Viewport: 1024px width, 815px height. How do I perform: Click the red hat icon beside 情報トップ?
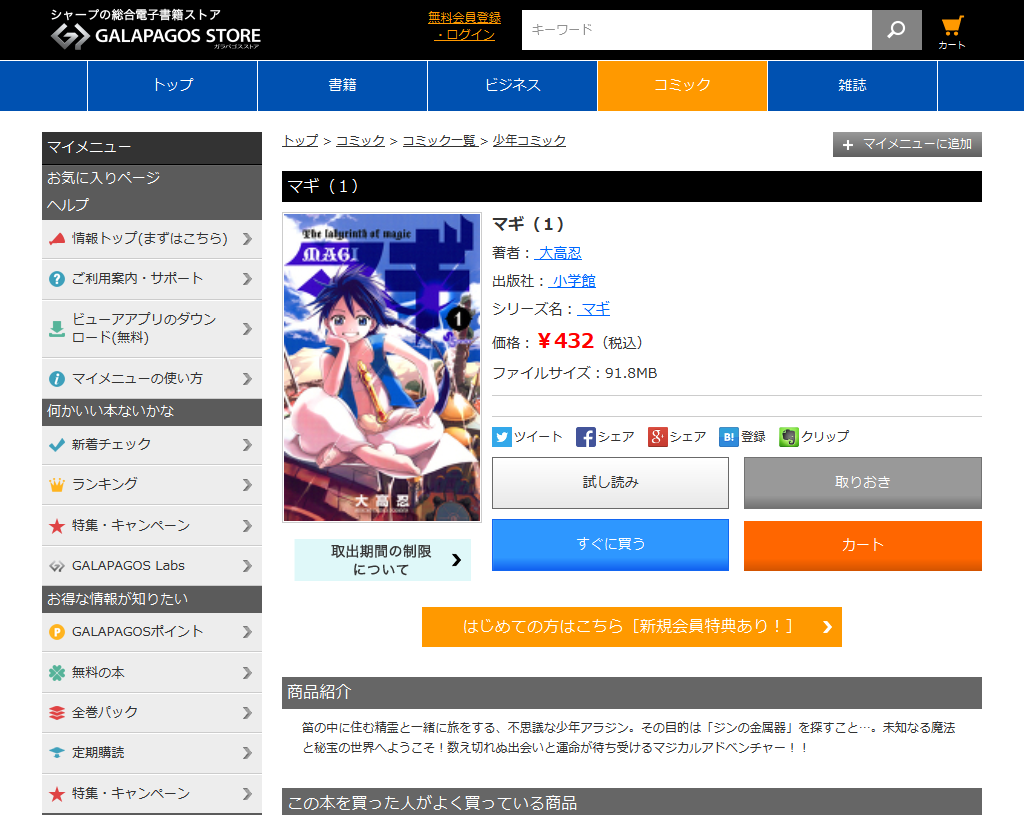click(x=57, y=238)
